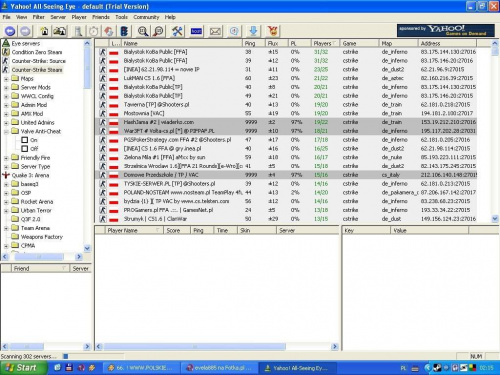This screenshot has width=500, height=375.
Task: Select Counter-Strike: Source in sidebar
Action: 39,61
